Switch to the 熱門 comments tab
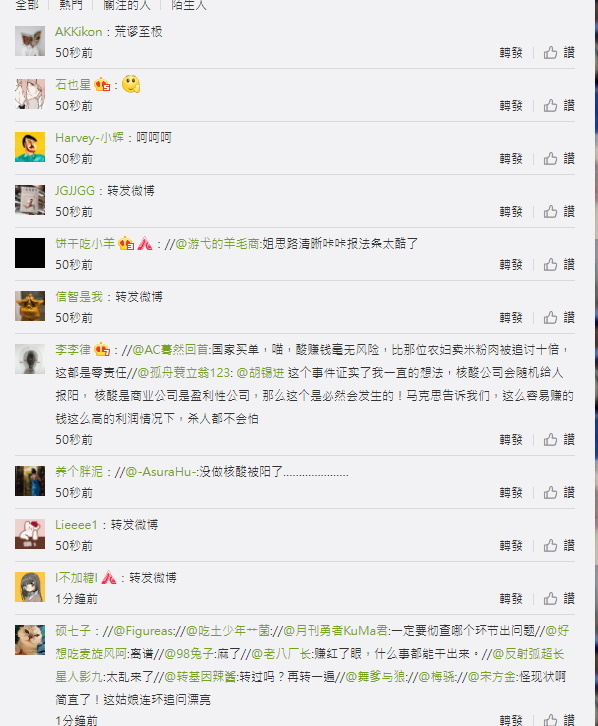The height and width of the screenshot is (726, 598). tap(71, 5)
